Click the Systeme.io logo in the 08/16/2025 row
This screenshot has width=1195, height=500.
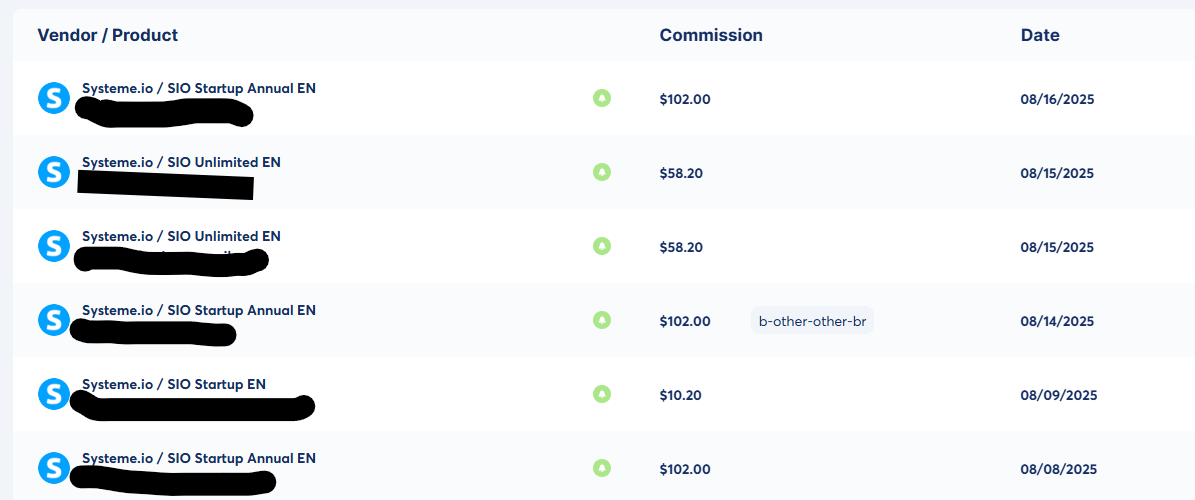(54, 98)
